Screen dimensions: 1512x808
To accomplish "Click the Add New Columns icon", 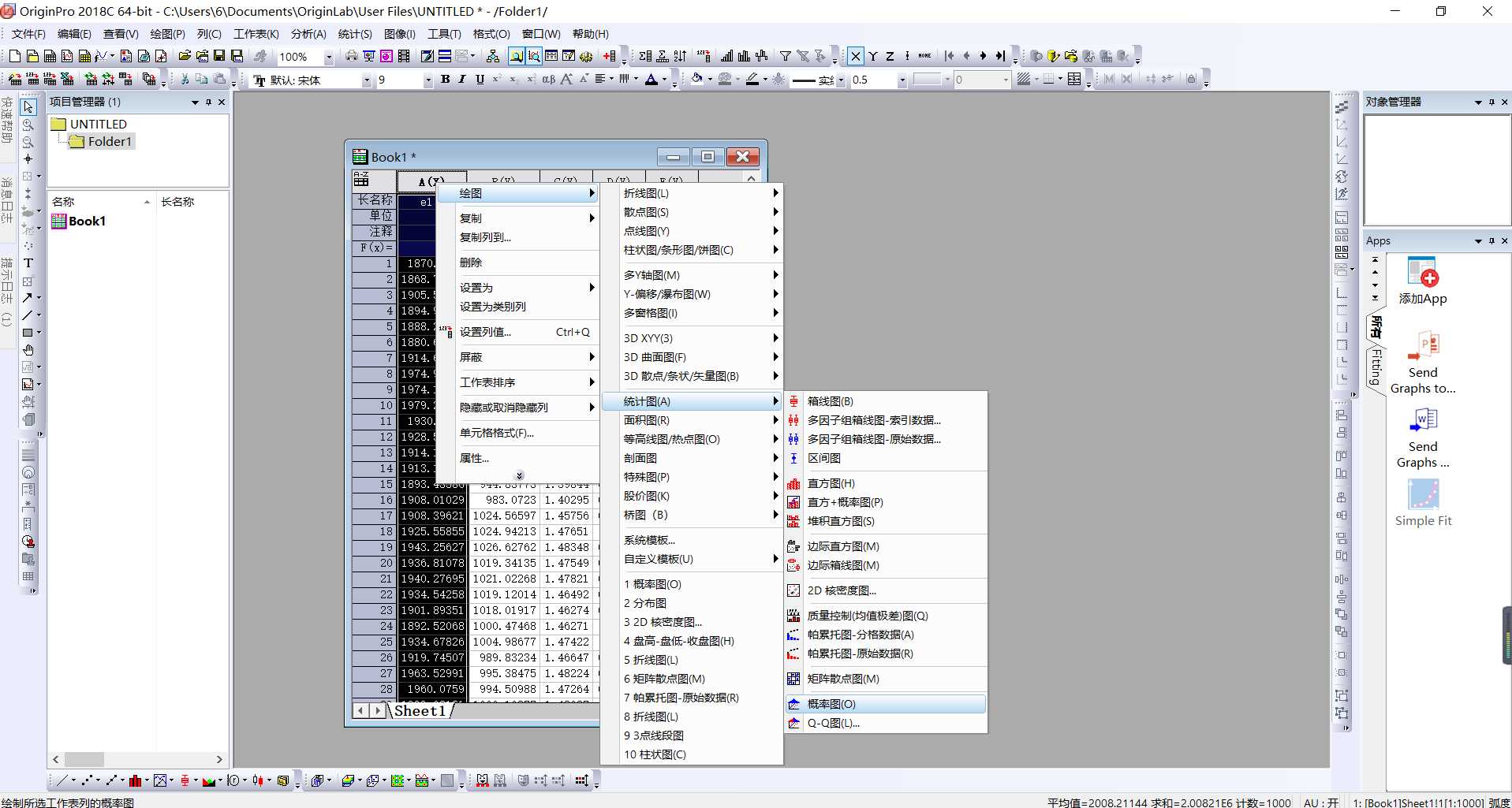I will coord(610,56).
